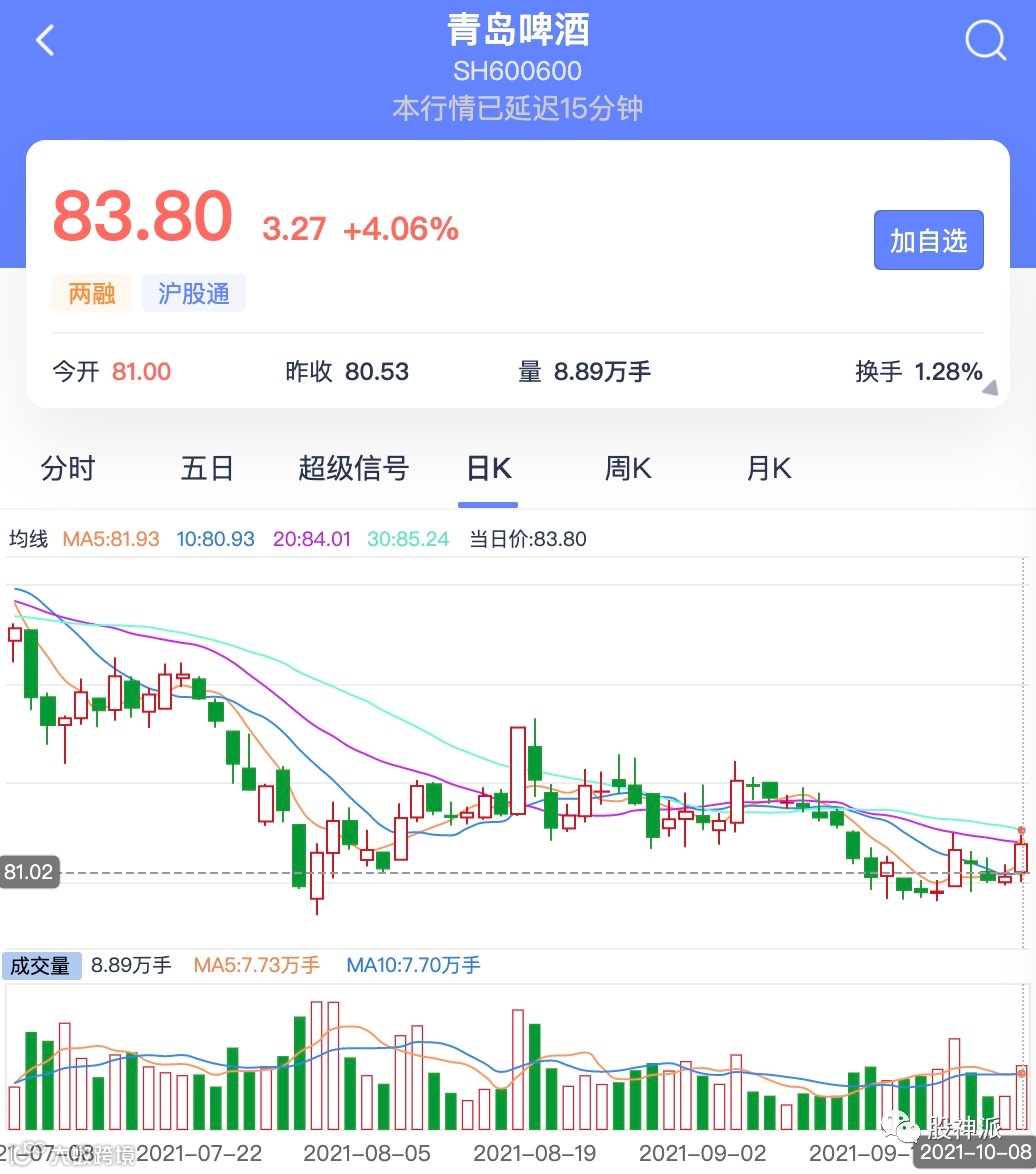Click the delayed quote notice 本行情已延迟15分钟

point(518,109)
